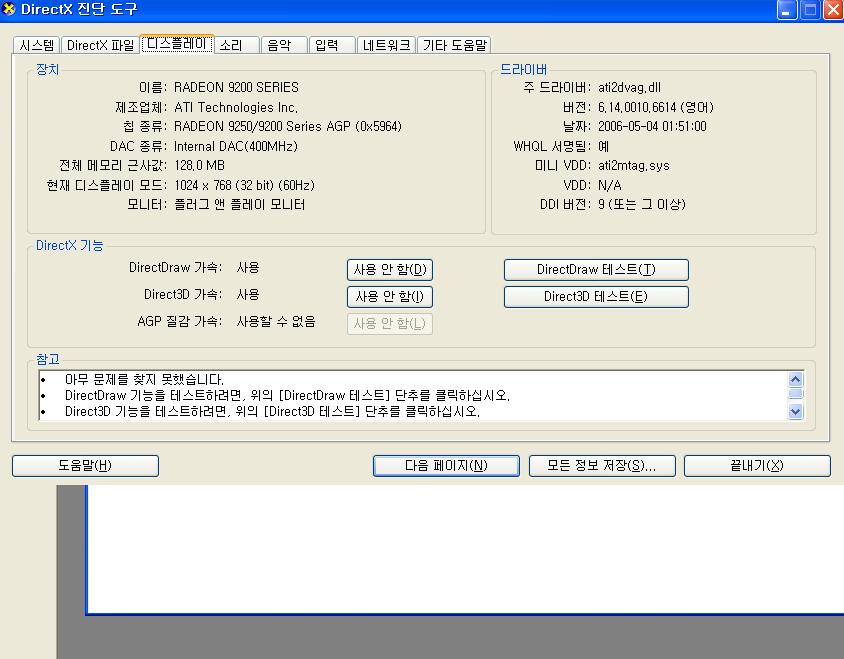Click driver date 2006-05-04 01:51:00
This screenshot has width=844, height=659.
point(652,127)
